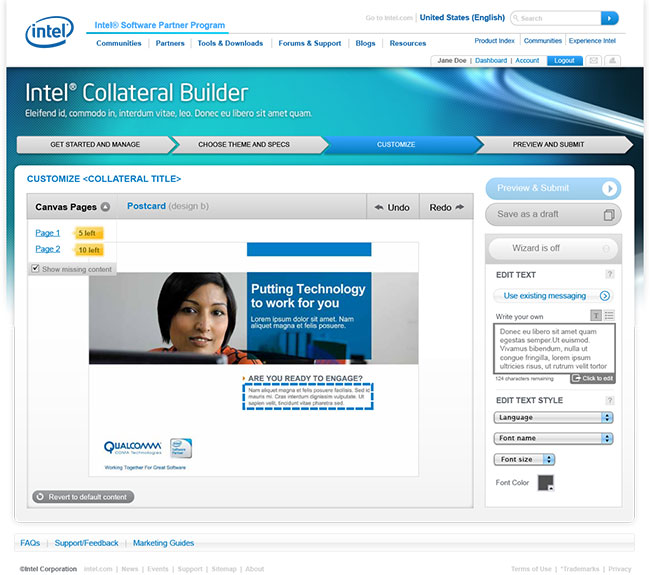Undo the last canvas change

click(392, 207)
